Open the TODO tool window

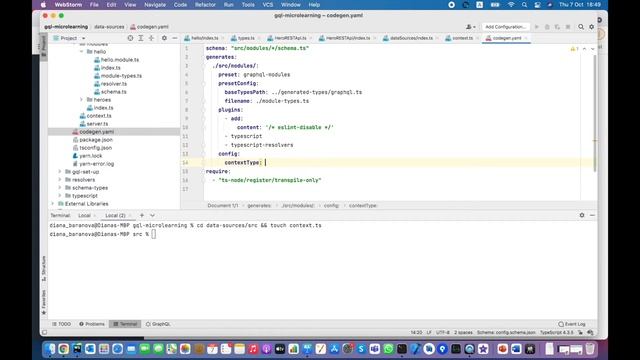pos(62,324)
